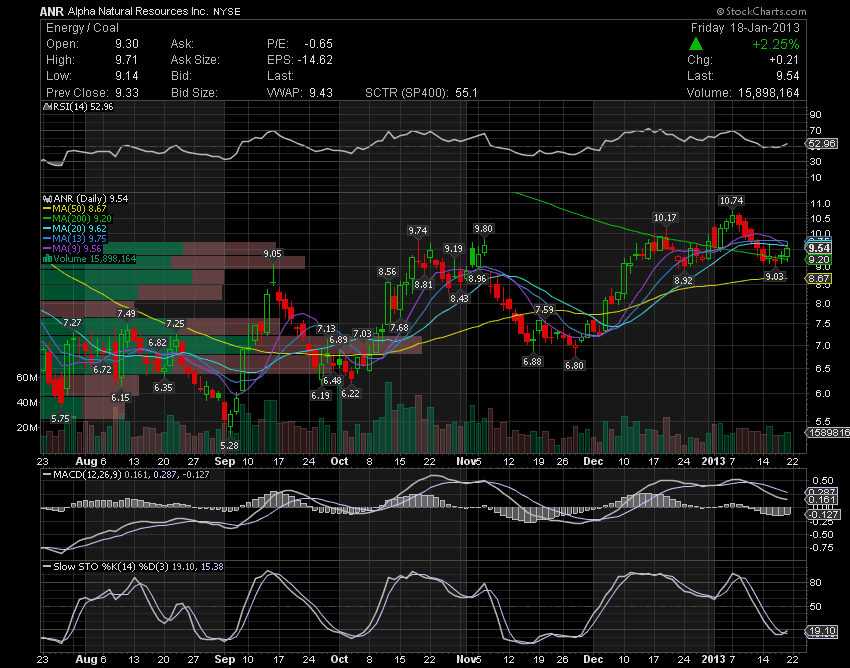The image size is (850, 668).
Task: Click the '10.17' price label
Action: click(665, 217)
